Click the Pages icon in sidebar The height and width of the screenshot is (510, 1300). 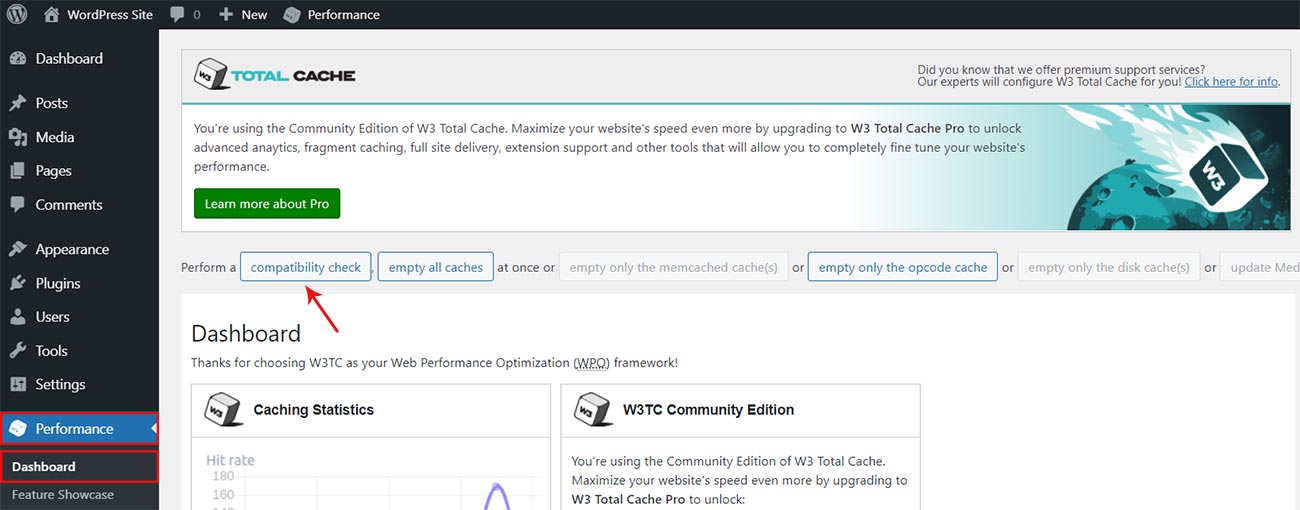pos(18,171)
